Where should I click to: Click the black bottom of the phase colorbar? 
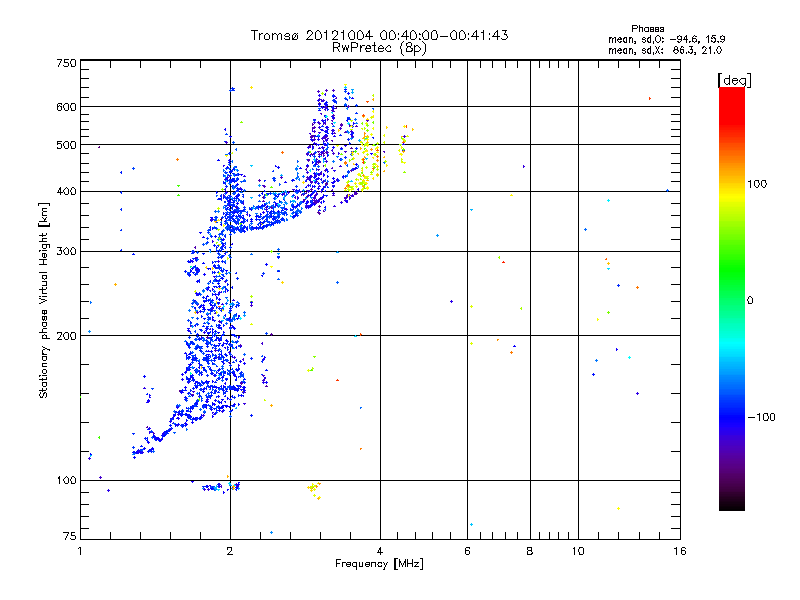tap(732, 503)
